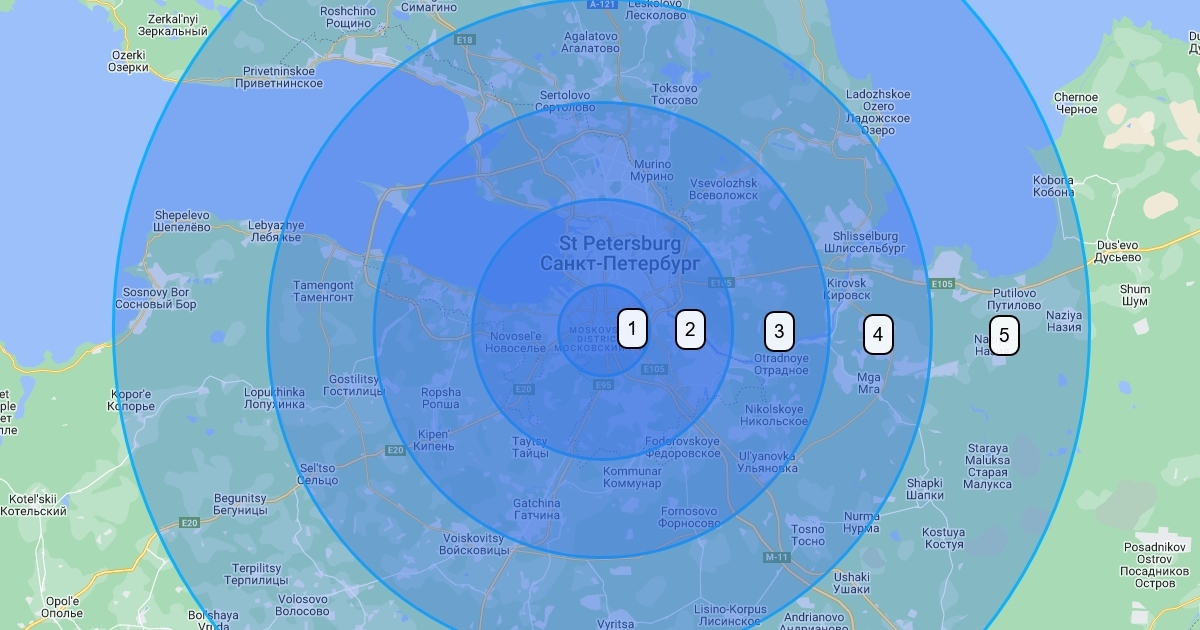The width and height of the screenshot is (1200, 630).
Task: Select the Naziya label
Action: 1064,321
